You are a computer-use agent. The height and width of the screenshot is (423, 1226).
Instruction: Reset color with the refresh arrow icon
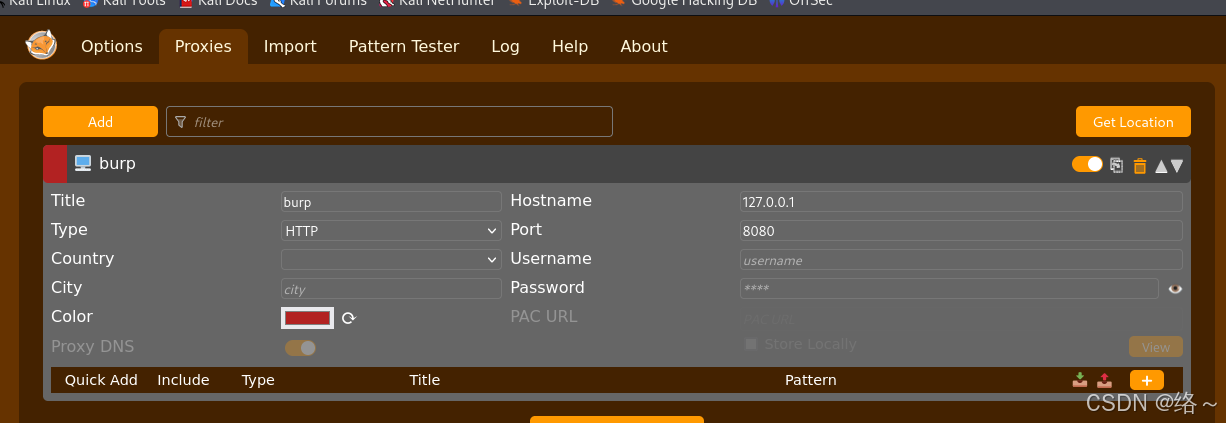tap(348, 318)
